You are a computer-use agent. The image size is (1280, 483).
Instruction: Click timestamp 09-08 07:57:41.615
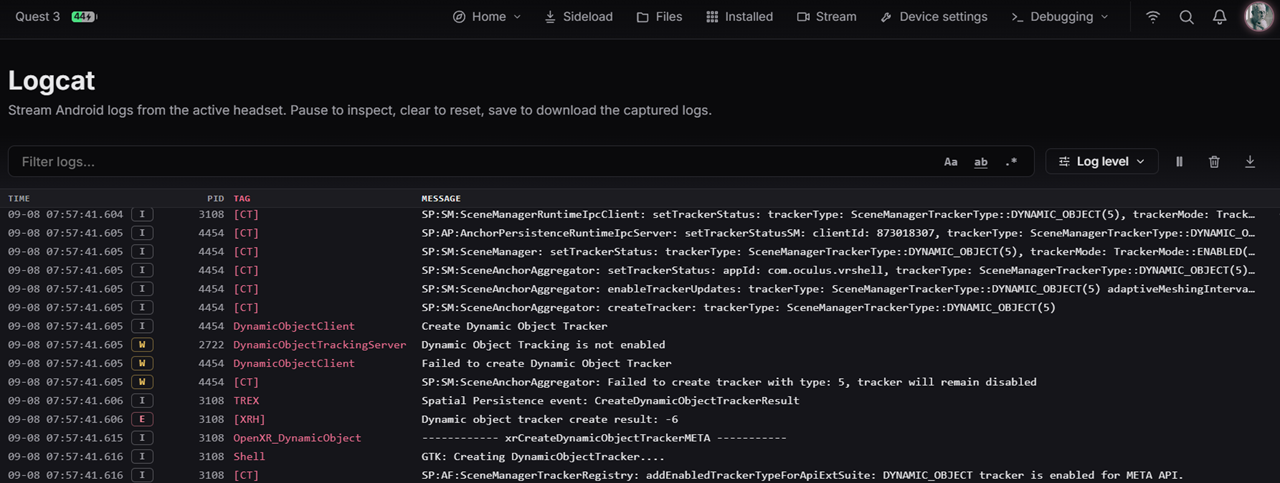click(x=66, y=438)
